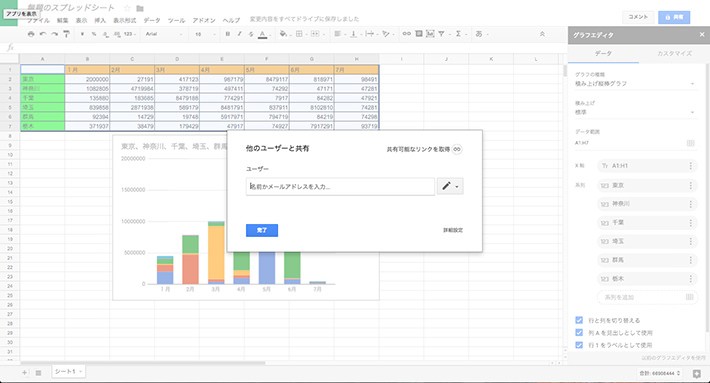Click the folder icon beside title
This screenshot has height=383, width=710.
pos(140,8)
